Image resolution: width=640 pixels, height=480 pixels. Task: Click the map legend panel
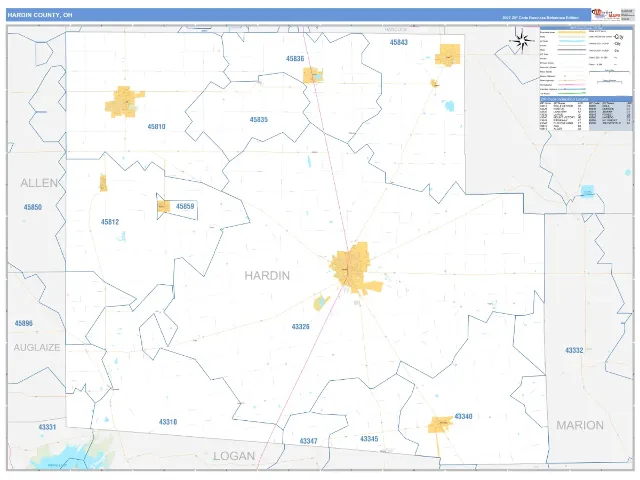coord(586,61)
